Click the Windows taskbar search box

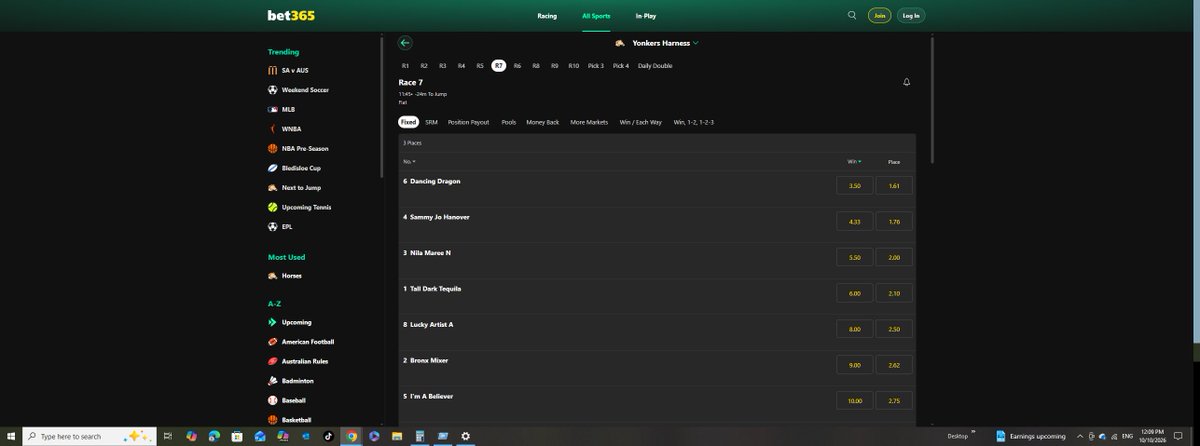coord(90,436)
